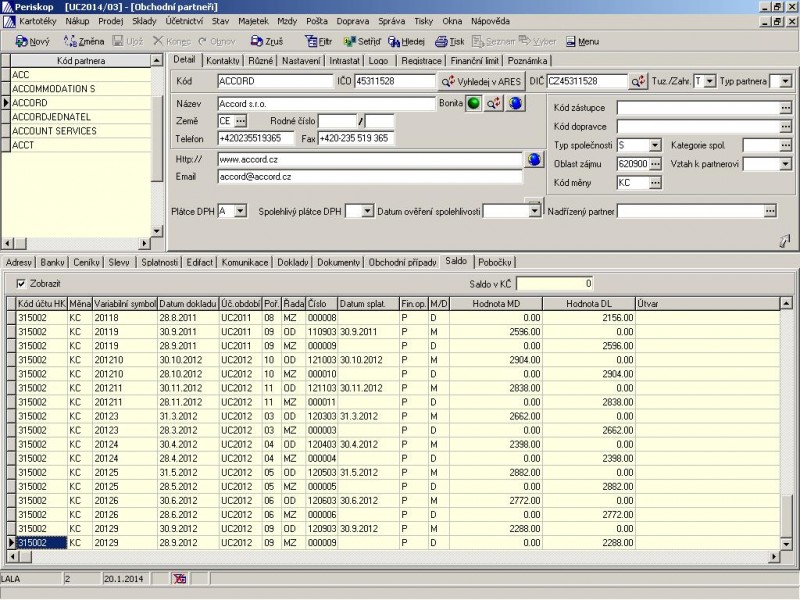Switch to the Kontakty tab
The width and height of the screenshot is (800, 600).
pos(222,61)
